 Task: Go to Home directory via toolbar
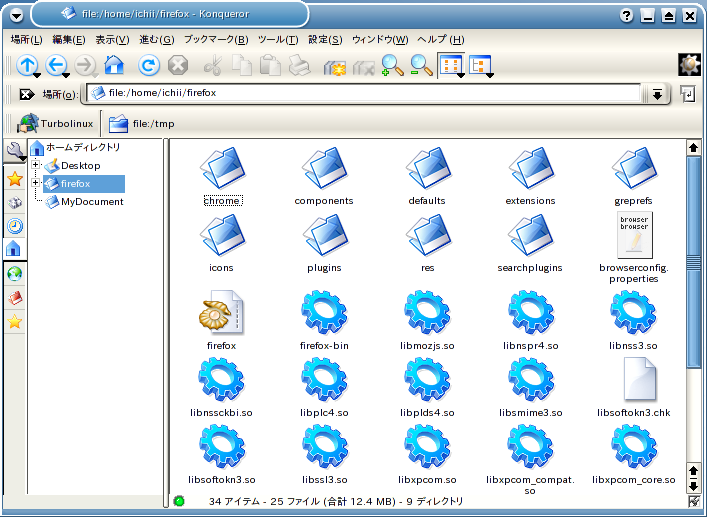pos(114,65)
